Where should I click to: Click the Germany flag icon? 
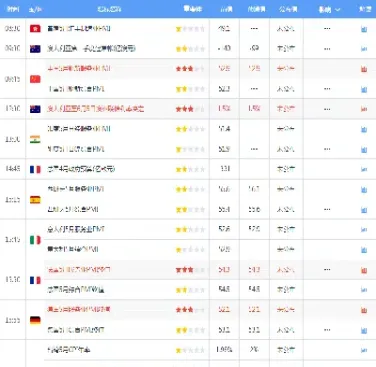[35, 320]
